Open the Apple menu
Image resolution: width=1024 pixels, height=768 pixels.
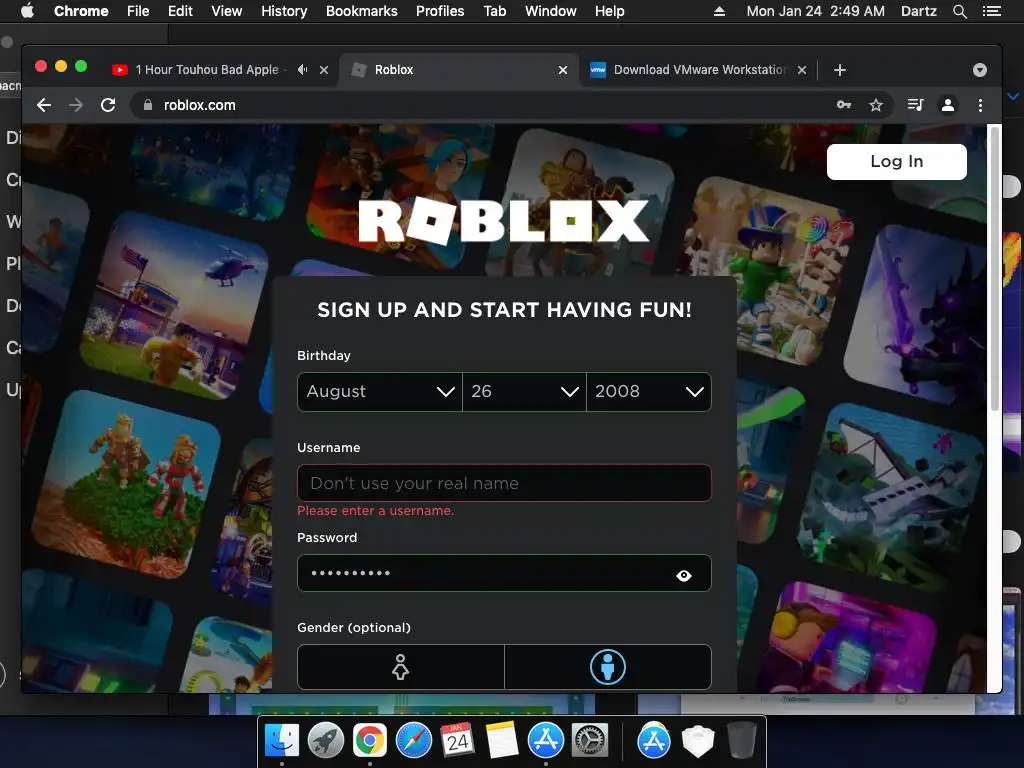[27, 11]
